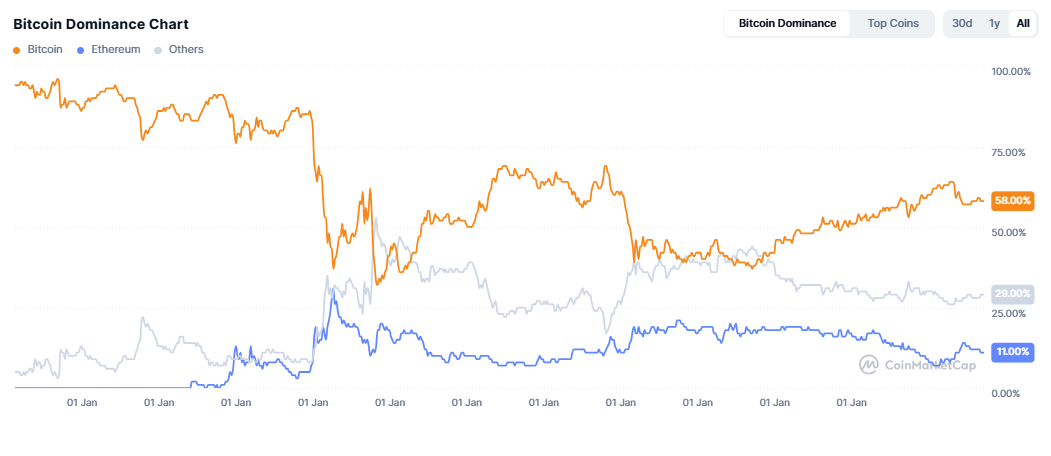Click the 0.00% y-axis label
The width and height of the screenshot is (1051, 456).
(x=1006, y=393)
